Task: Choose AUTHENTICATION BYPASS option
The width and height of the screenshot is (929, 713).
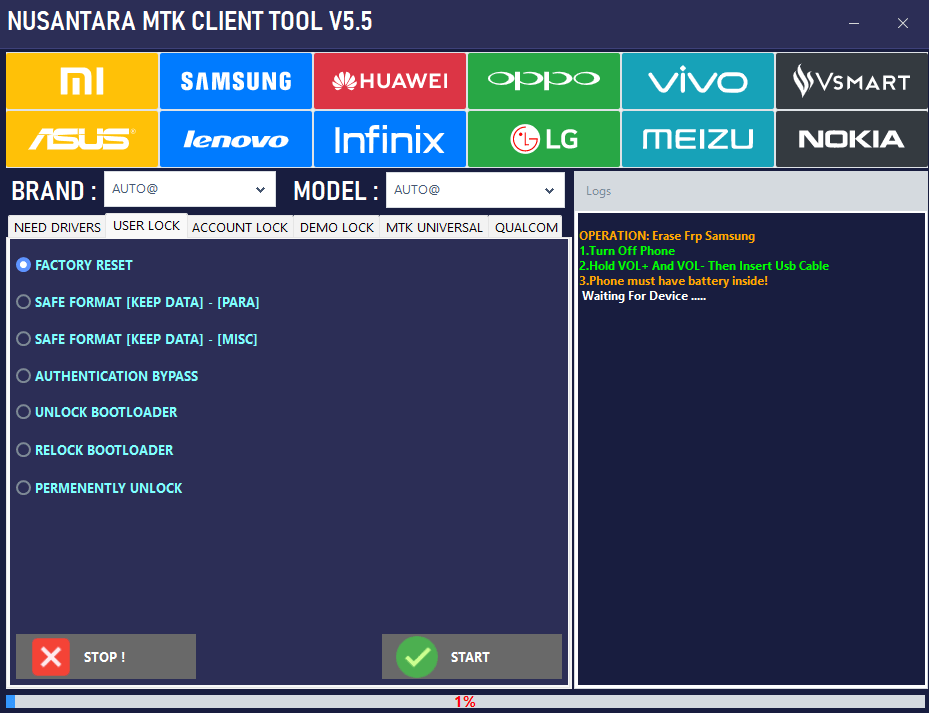Action: coord(22,376)
